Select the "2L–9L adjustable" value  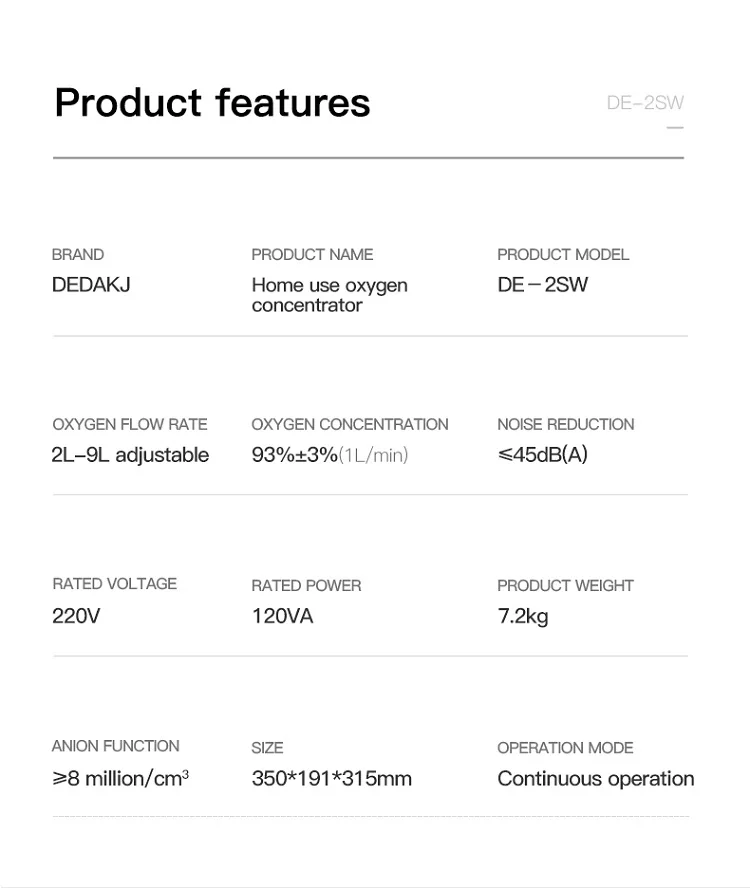[130, 455]
